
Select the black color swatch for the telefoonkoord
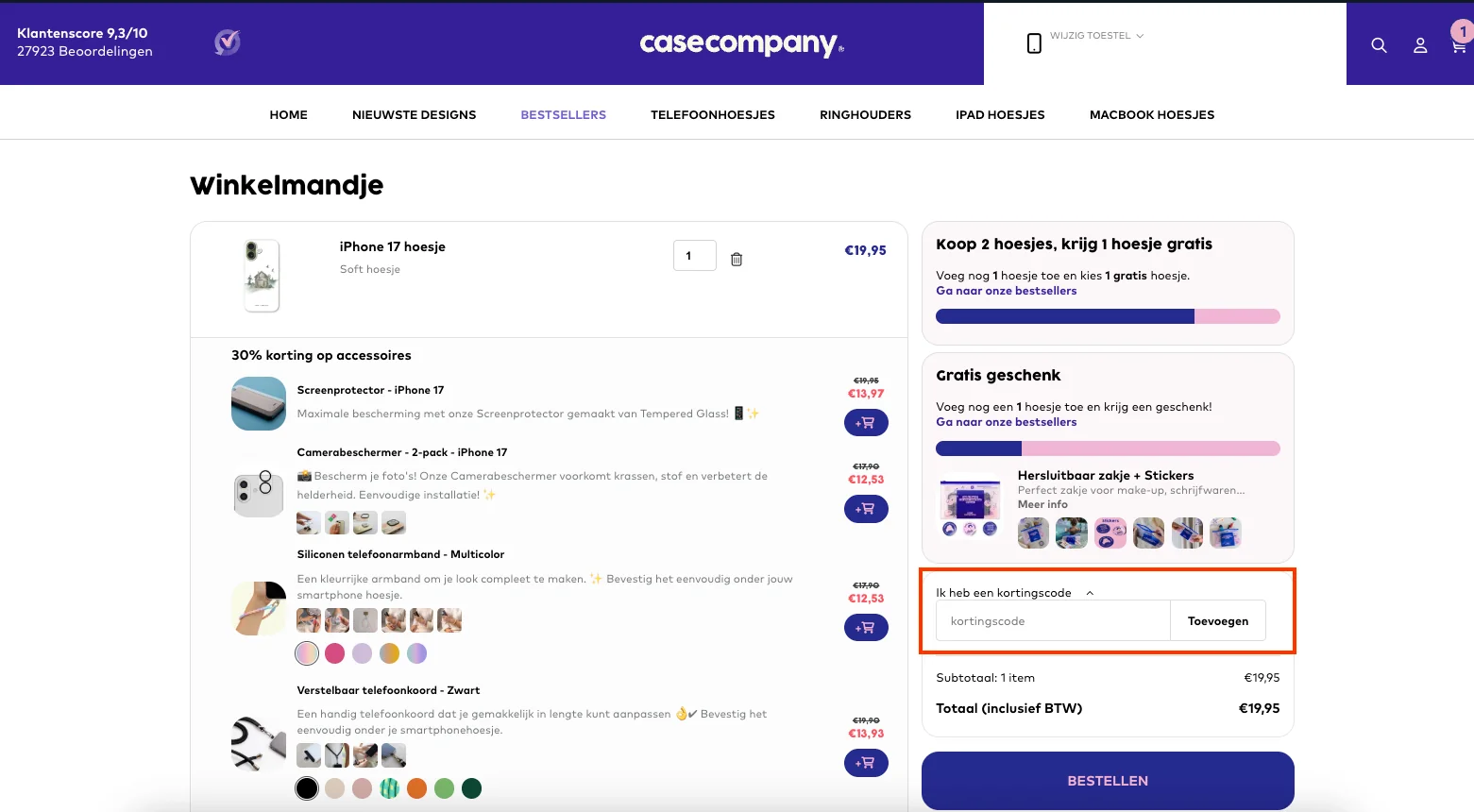click(306, 787)
